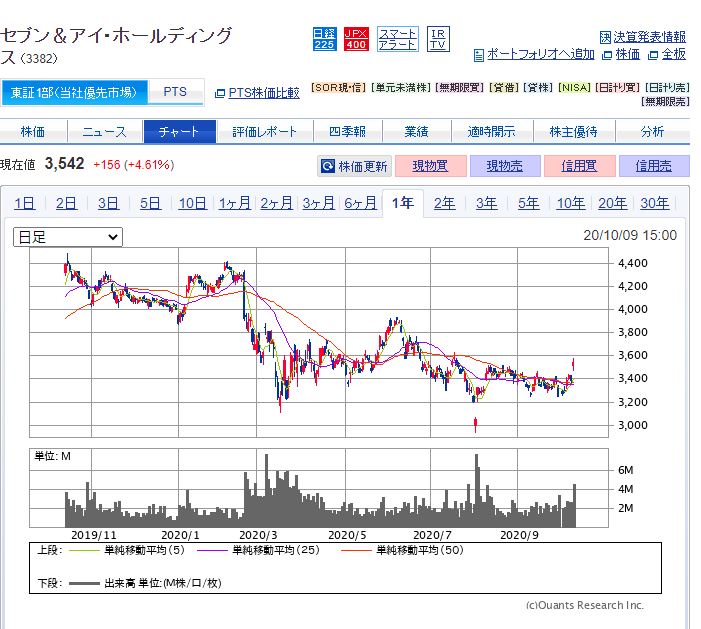Select 2日 chart period
This screenshot has width=701, height=629.
click(x=66, y=203)
